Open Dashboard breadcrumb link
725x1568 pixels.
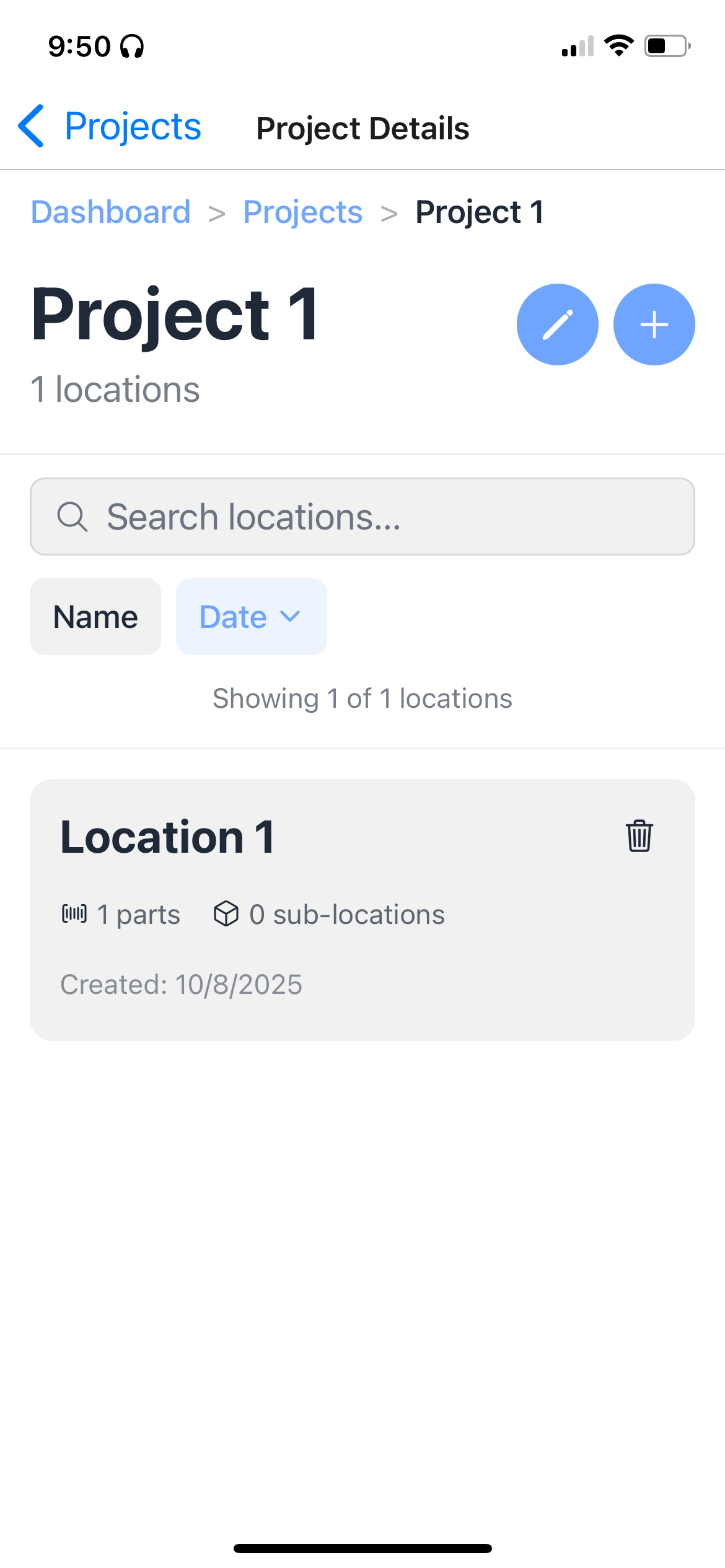111,212
